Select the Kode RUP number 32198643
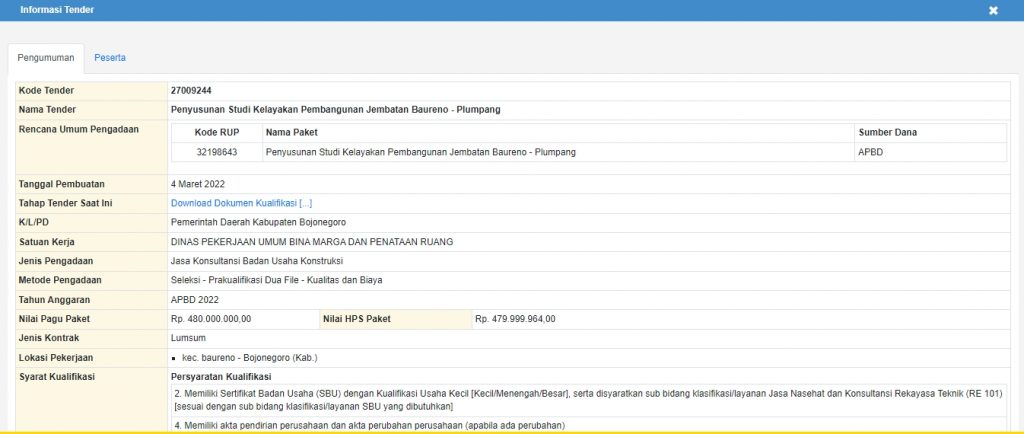The width and height of the screenshot is (1024, 434). point(216,152)
